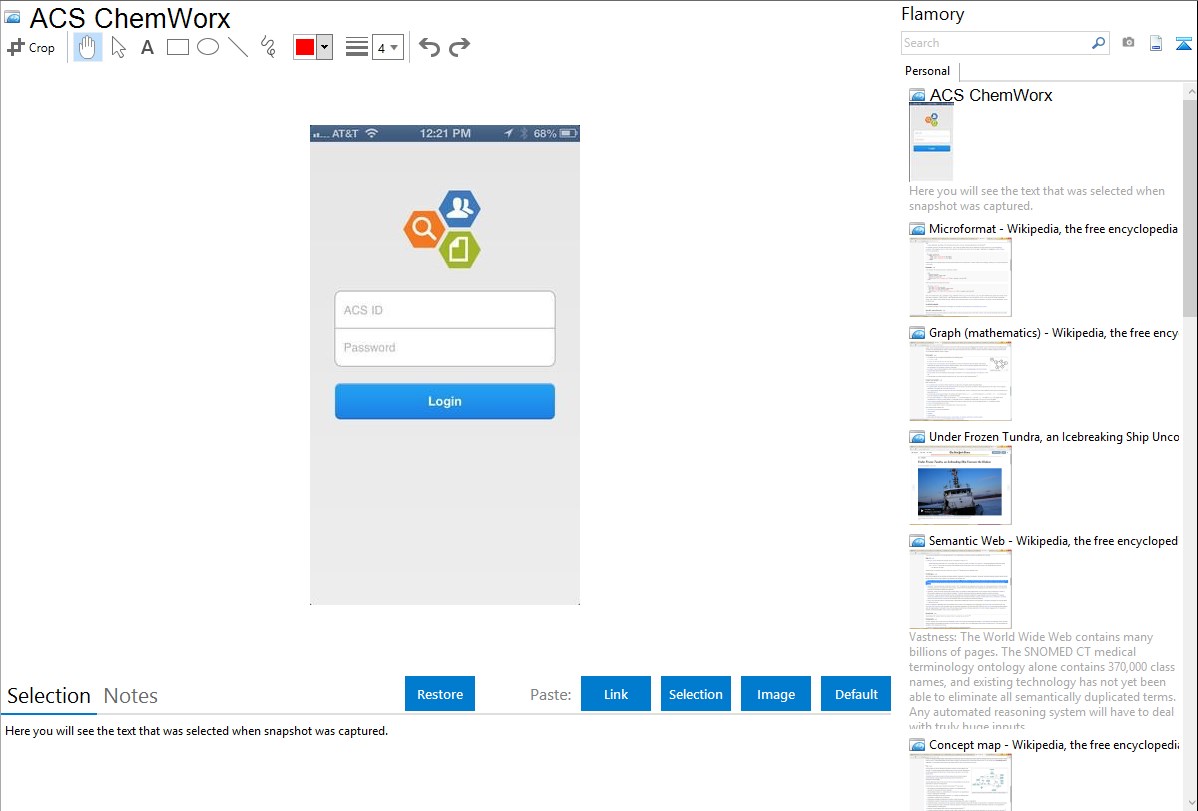Click the icon beside Microformat snapshot title

(918, 229)
